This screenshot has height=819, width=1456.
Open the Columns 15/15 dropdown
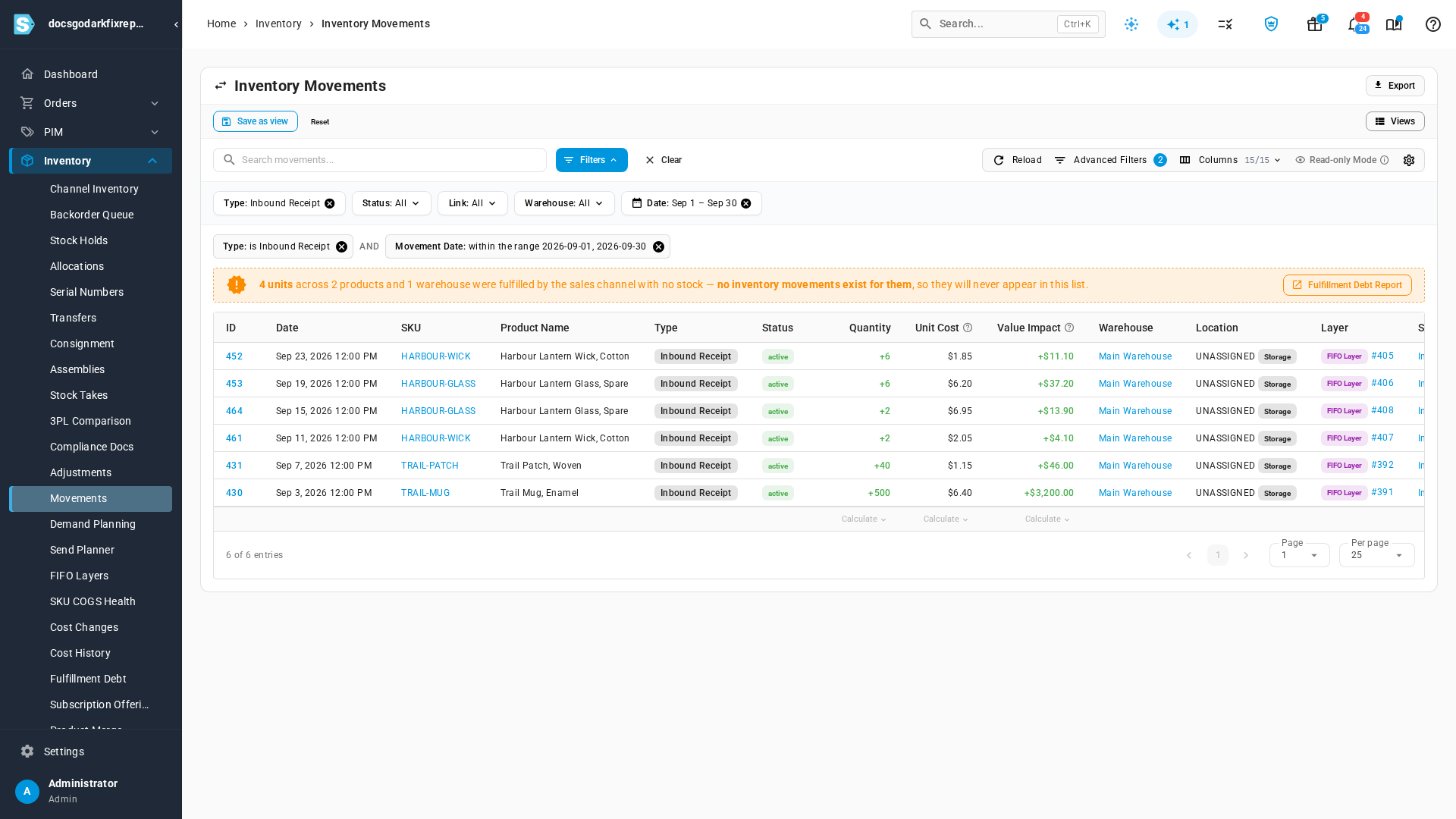point(1230,160)
